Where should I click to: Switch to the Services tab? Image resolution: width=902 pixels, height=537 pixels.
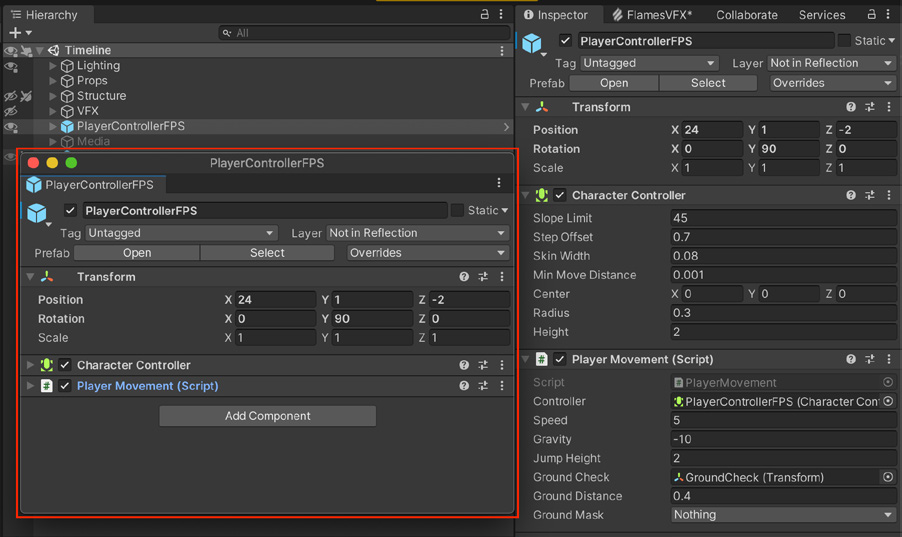pyautogui.click(x=821, y=15)
